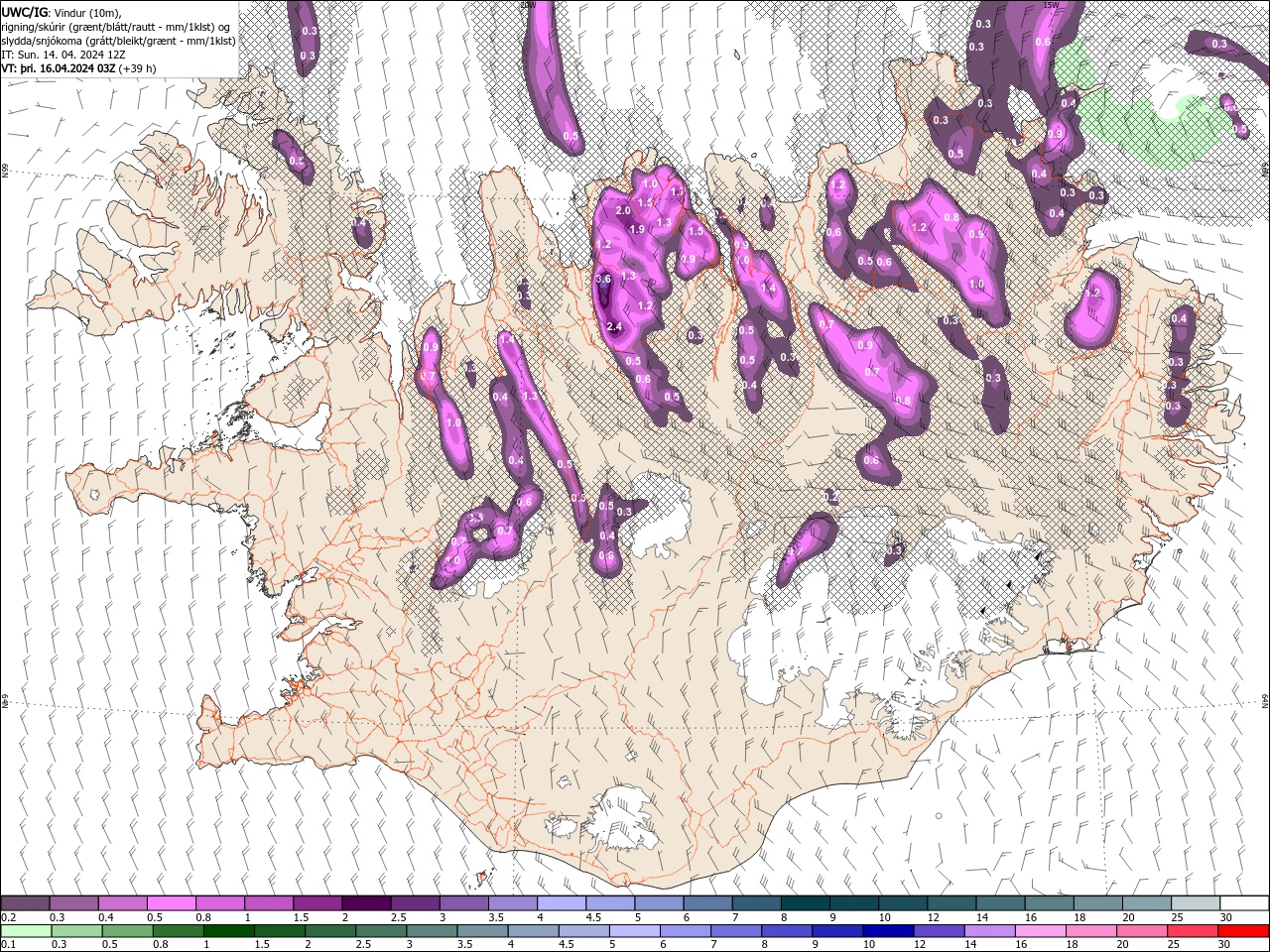The height and width of the screenshot is (952, 1270).
Task: Click the "VT: þri. 16.04.2024 03Z (+39 h)" line
Action: [x=78, y=68]
